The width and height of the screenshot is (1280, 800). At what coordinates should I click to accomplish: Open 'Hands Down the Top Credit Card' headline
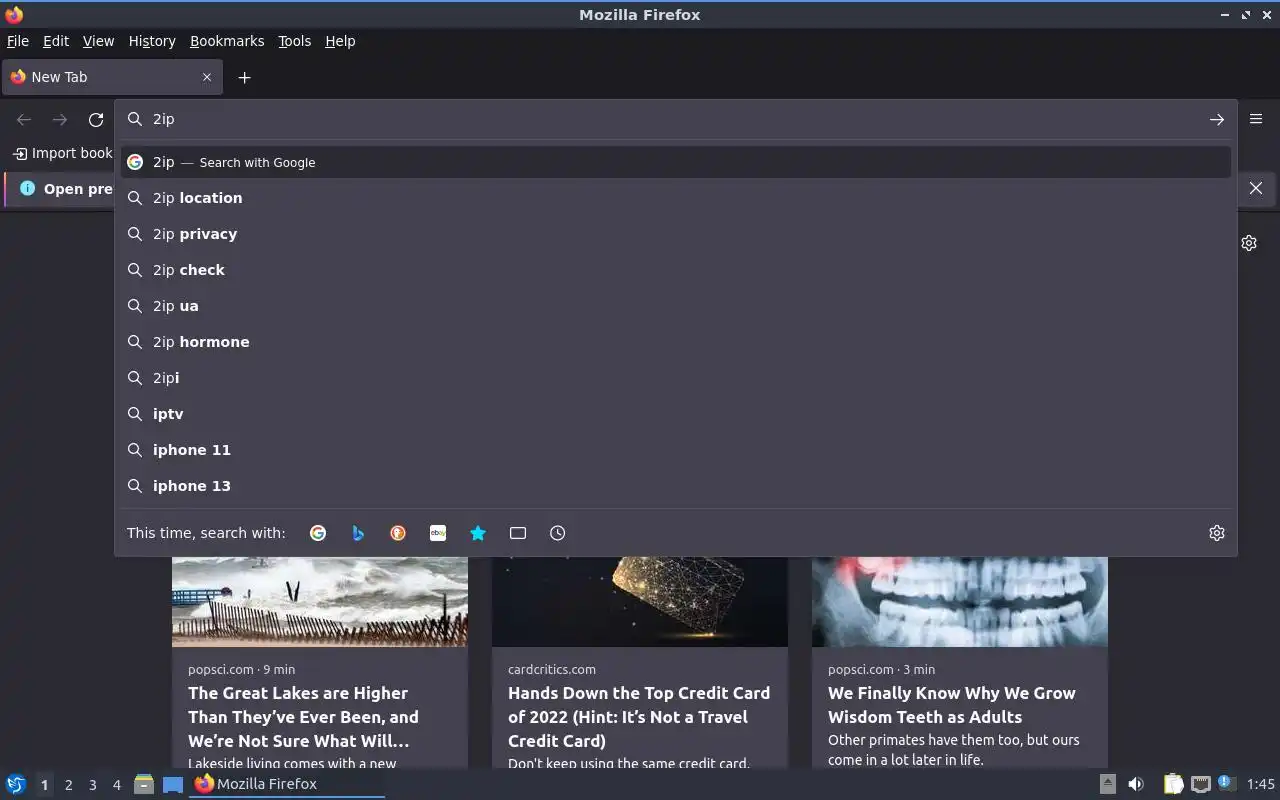click(638, 717)
